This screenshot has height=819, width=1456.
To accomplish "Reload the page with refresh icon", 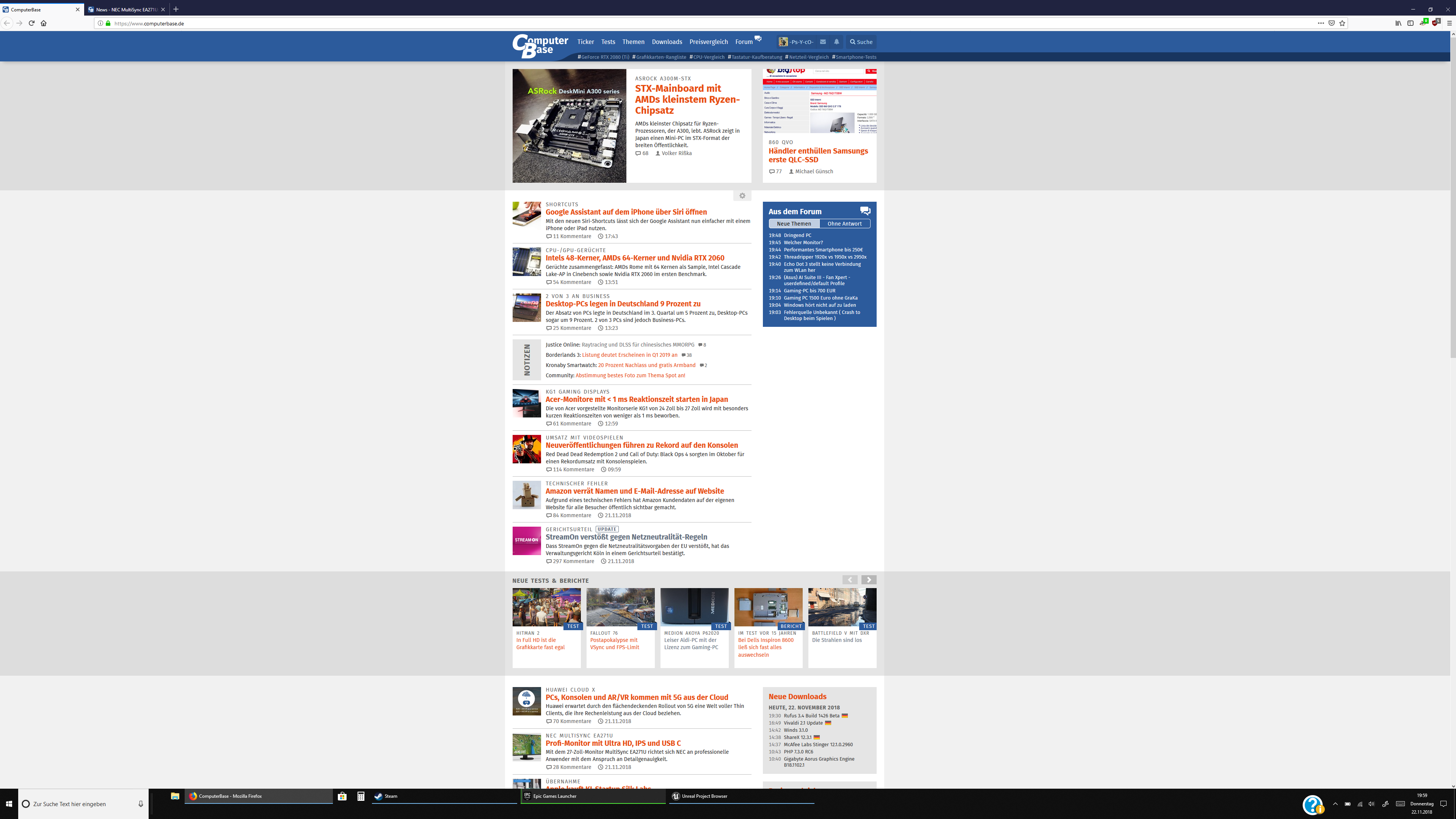I will point(31,23).
